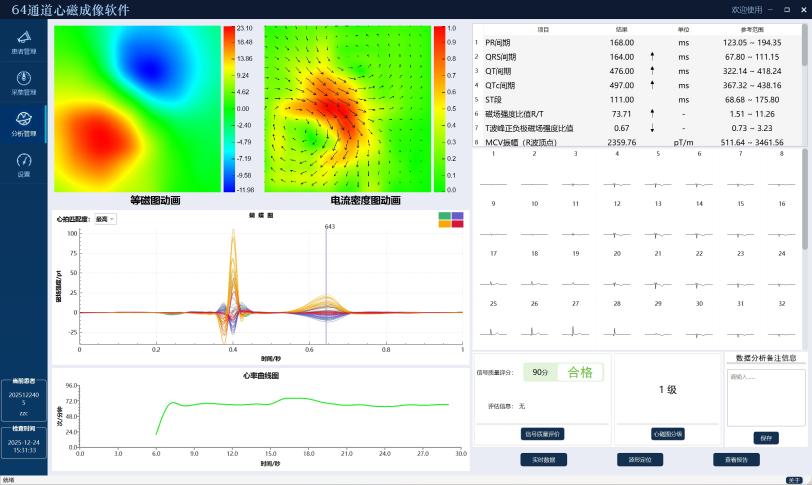Click the 保存 button under notes

(x=765, y=438)
